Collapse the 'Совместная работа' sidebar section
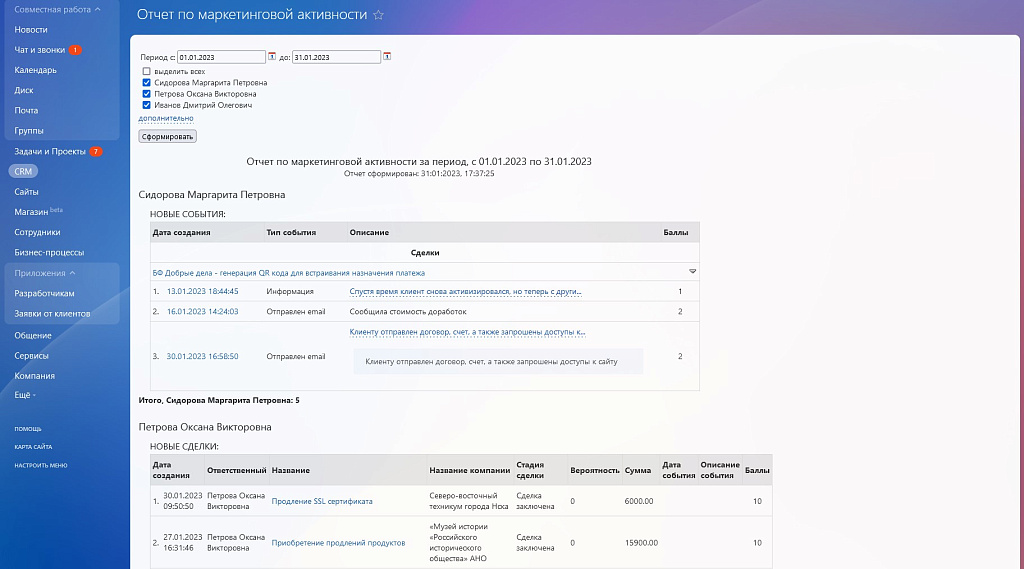This screenshot has width=1024, height=569. pyautogui.click(x=97, y=9)
